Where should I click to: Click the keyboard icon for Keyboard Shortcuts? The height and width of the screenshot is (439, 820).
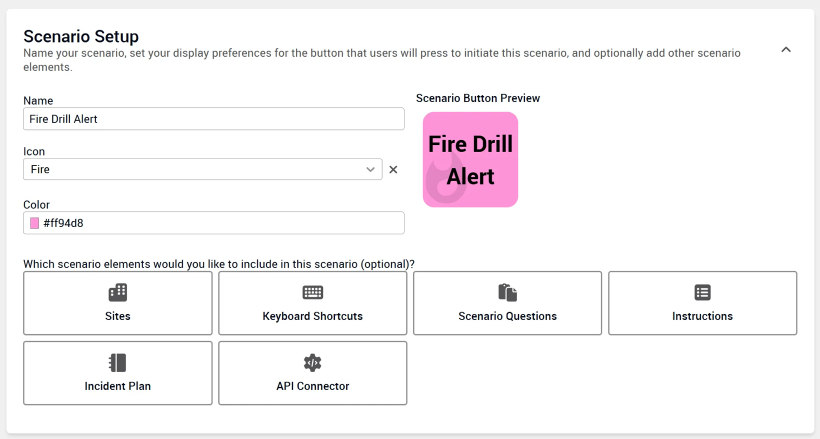pyautogui.click(x=313, y=292)
